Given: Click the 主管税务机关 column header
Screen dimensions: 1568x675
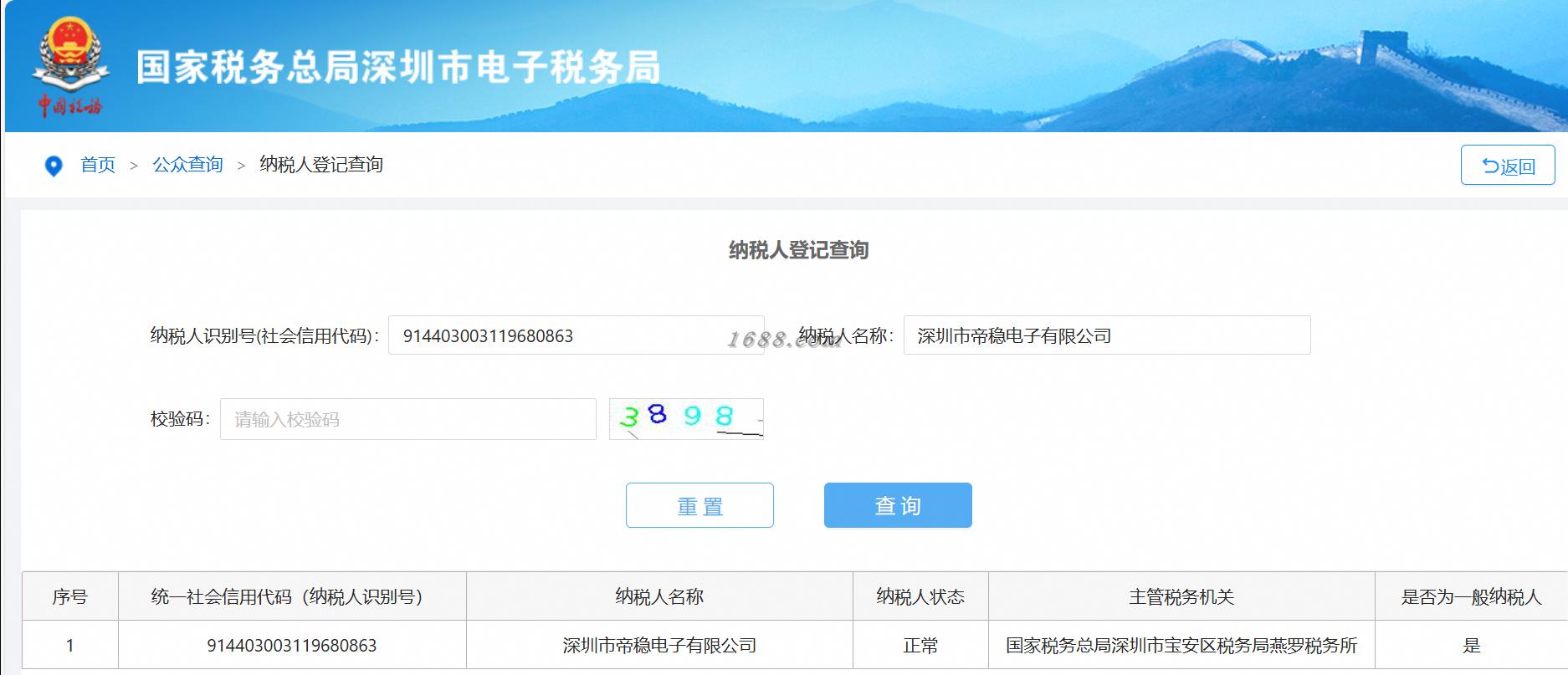Looking at the screenshot, I should (x=1181, y=596).
